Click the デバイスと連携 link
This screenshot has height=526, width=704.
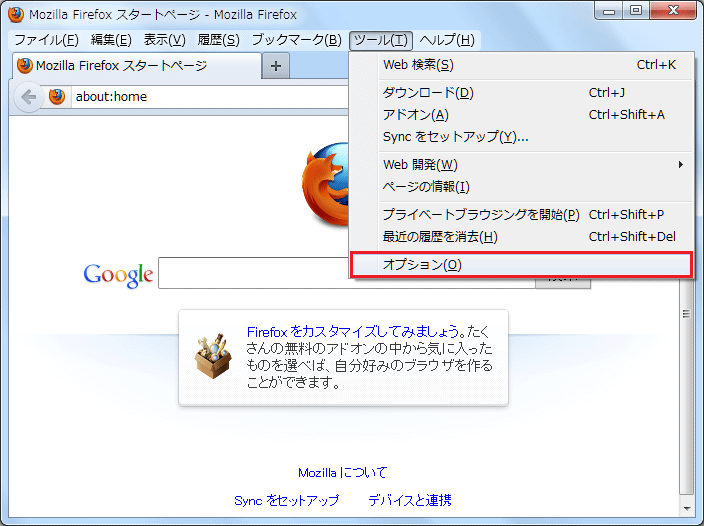[x=409, y=500]
